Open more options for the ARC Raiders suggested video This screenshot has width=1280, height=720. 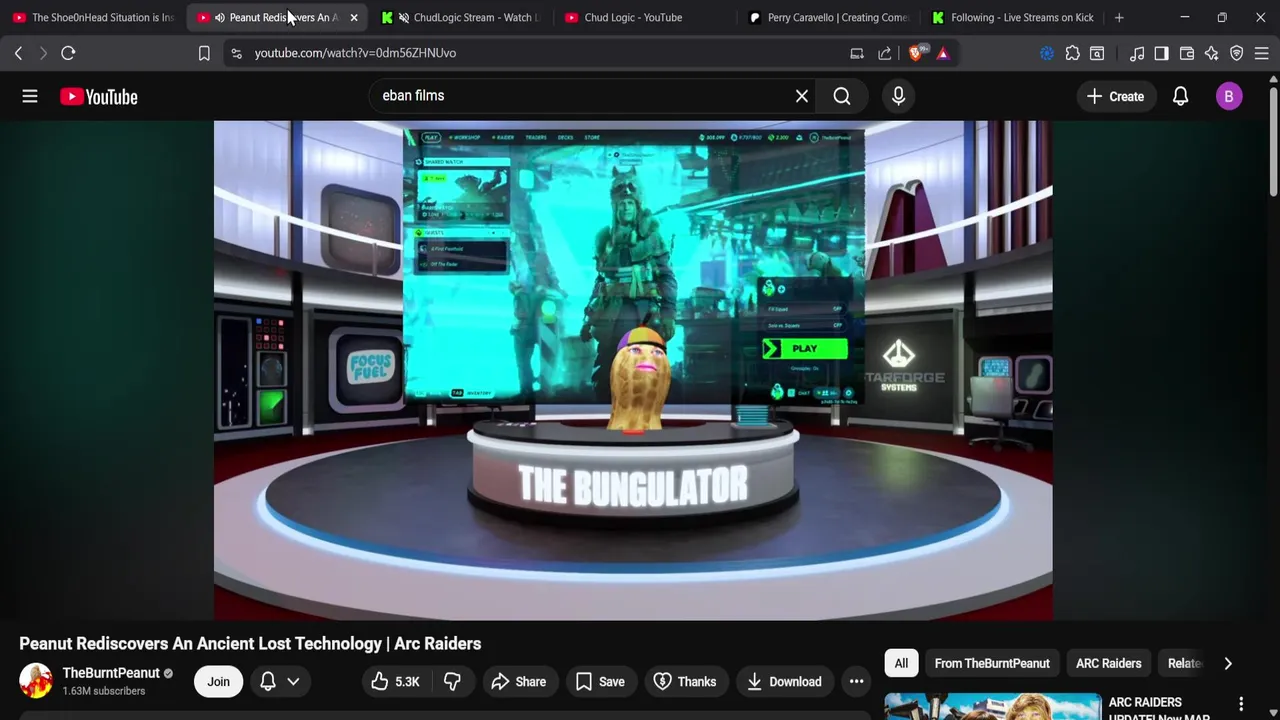(x=1241, y=704)
